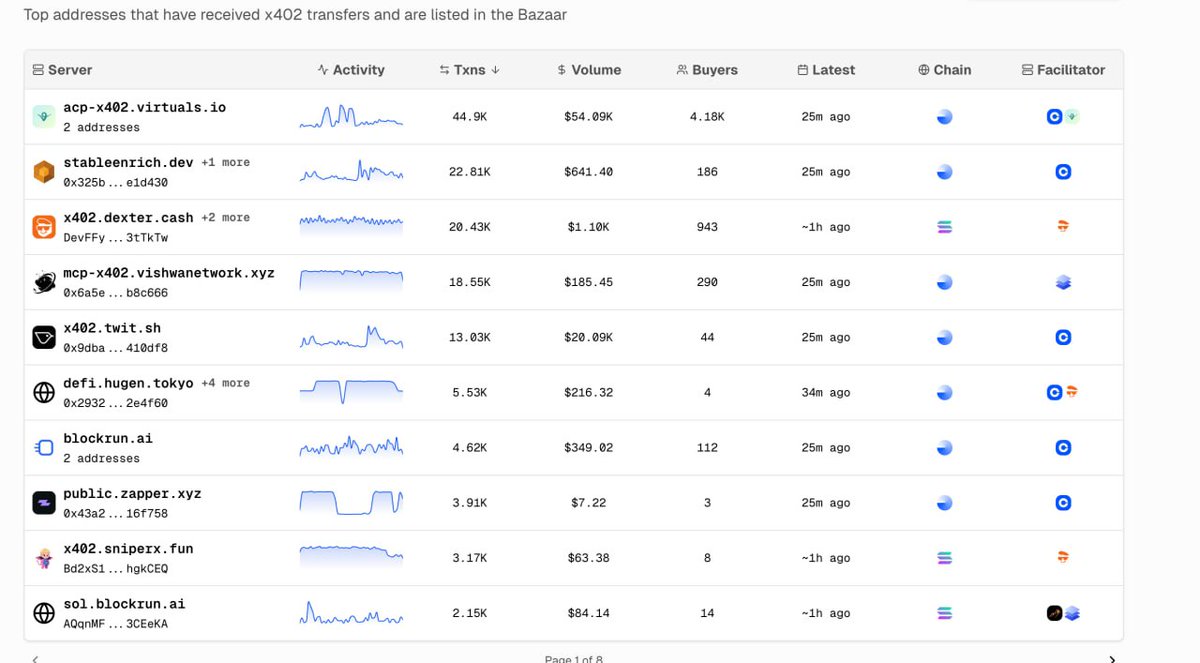Click the Activity column header
Viewport: 1200px width, 663px height.
351,70
